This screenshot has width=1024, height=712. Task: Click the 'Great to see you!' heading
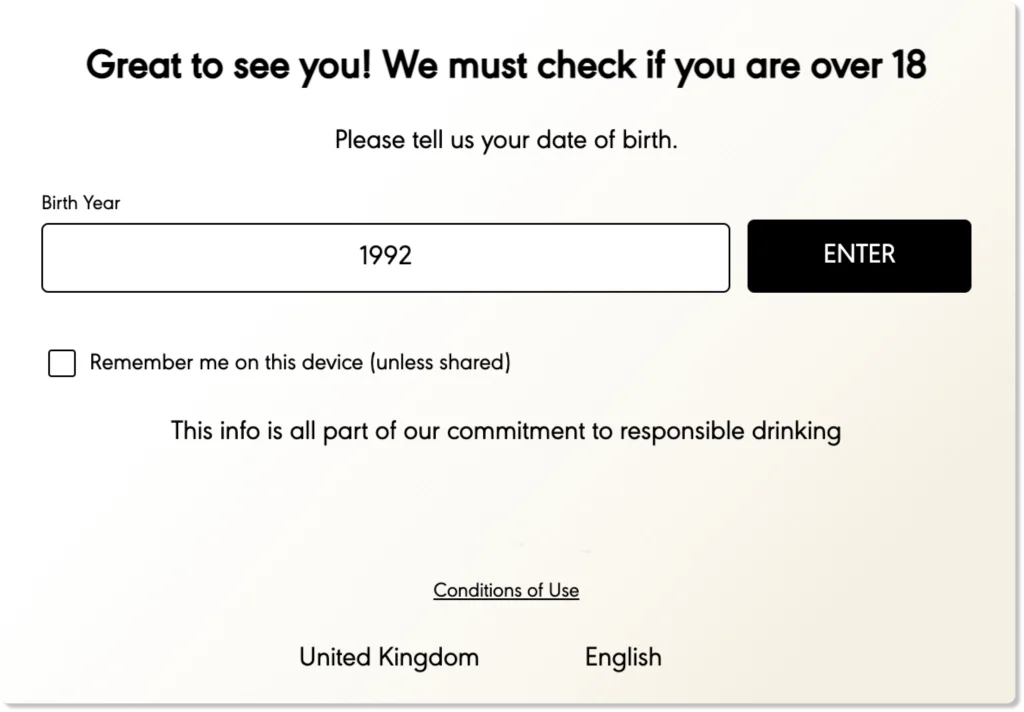pos(230,66)
